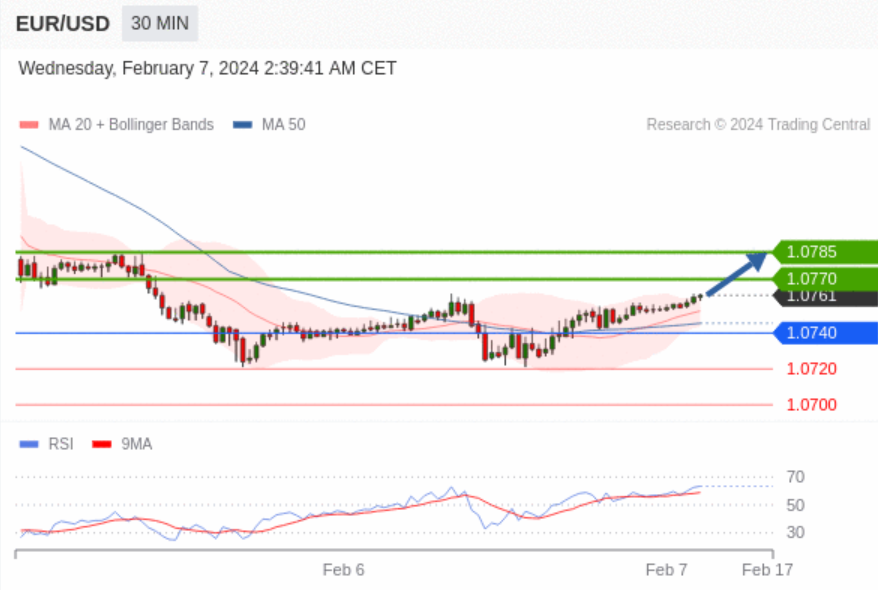Click the Feb 7 date axis label

click(x=666, y=570)
